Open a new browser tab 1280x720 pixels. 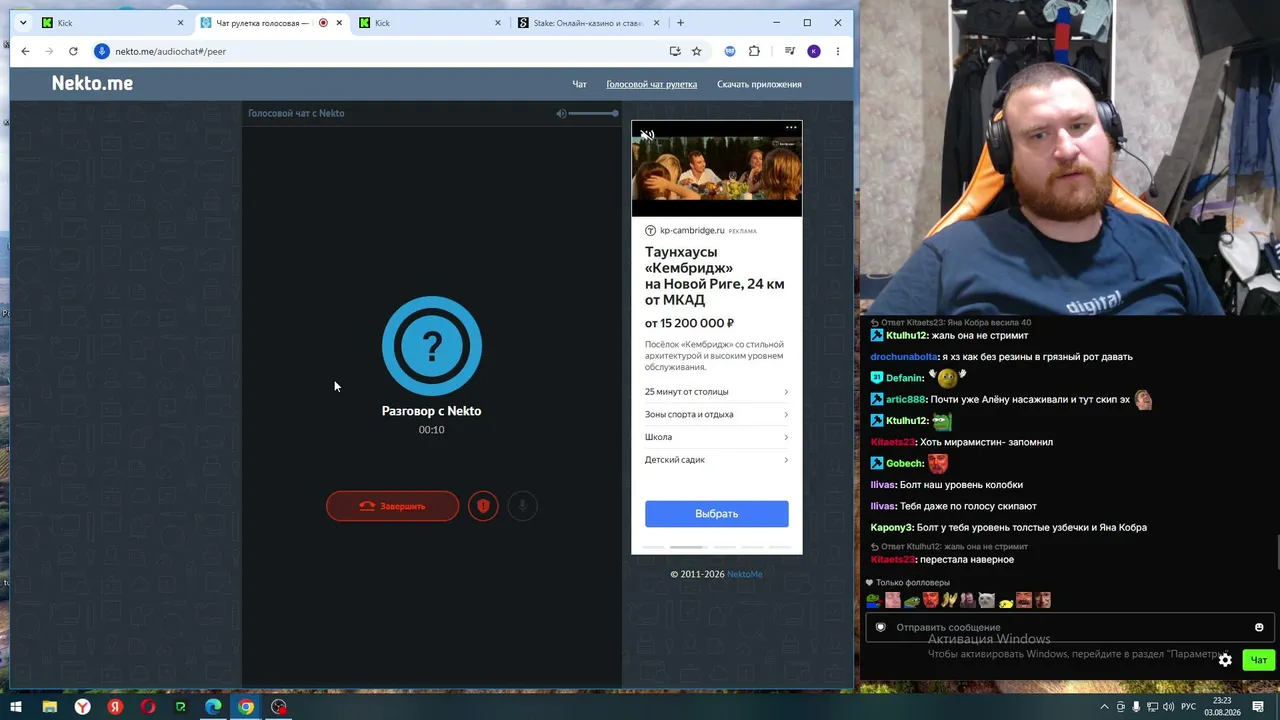pyautogui.click(x=680, y=22)
